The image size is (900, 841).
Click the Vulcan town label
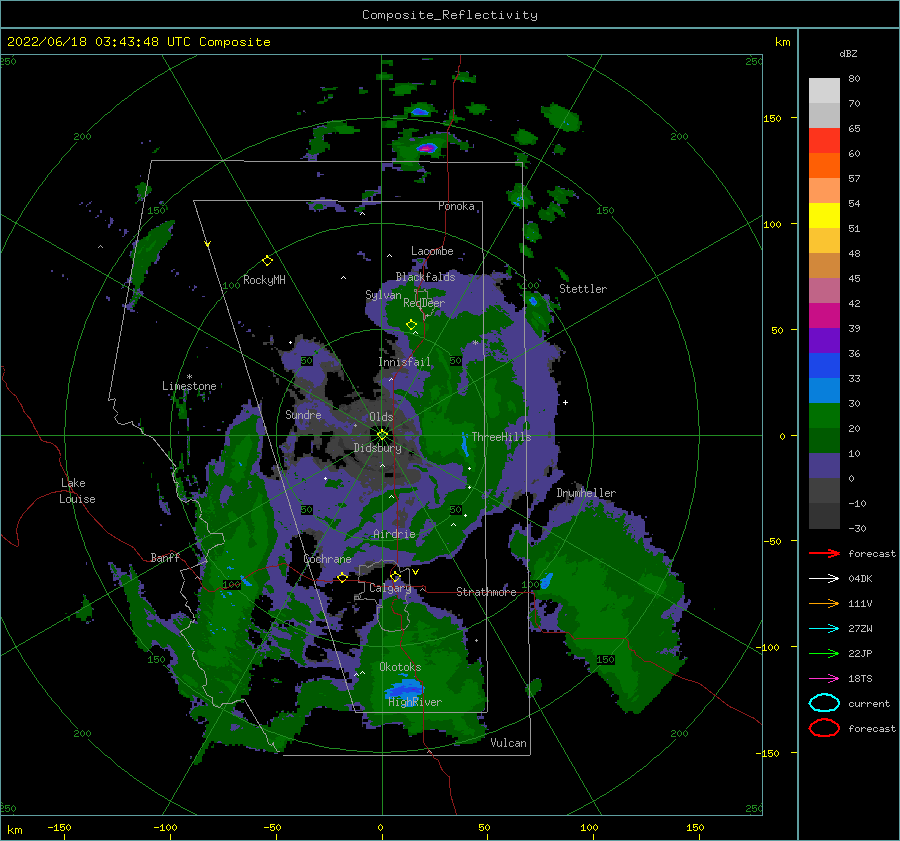[509, 743]
